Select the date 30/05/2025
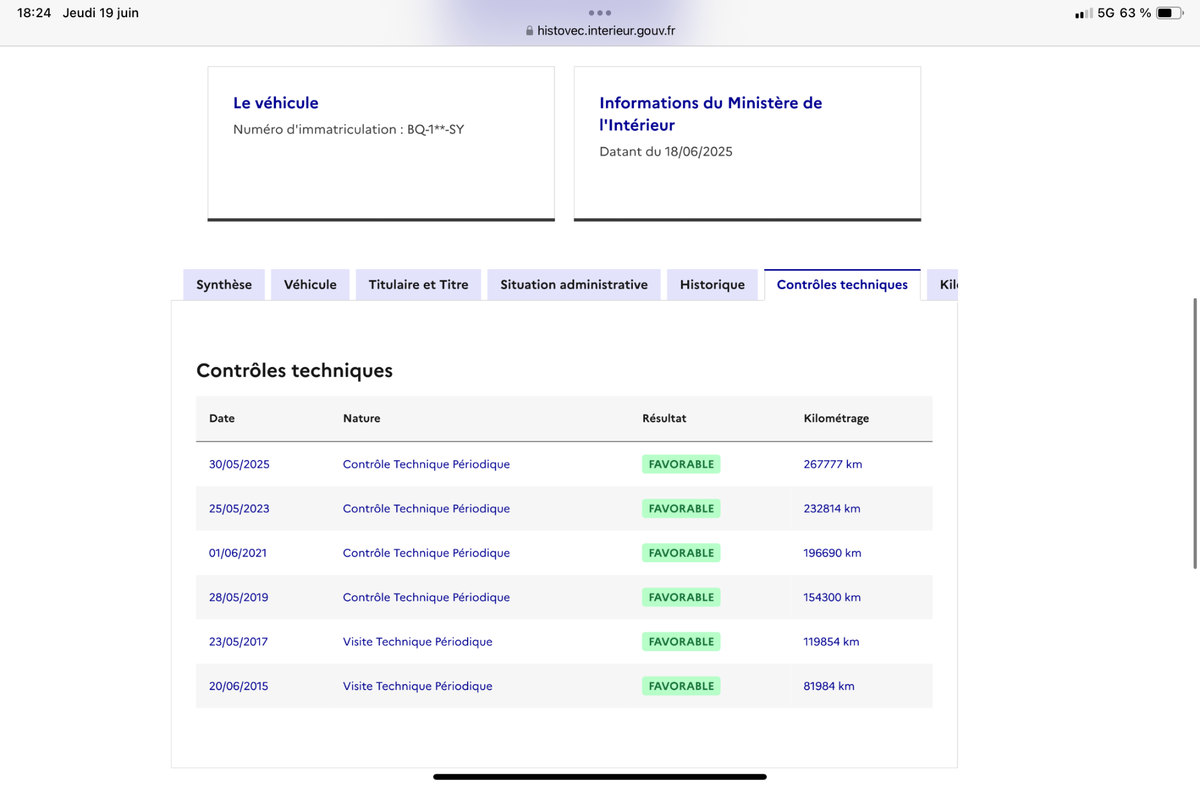The image size is (1200, 788). (x=239, y=464)
